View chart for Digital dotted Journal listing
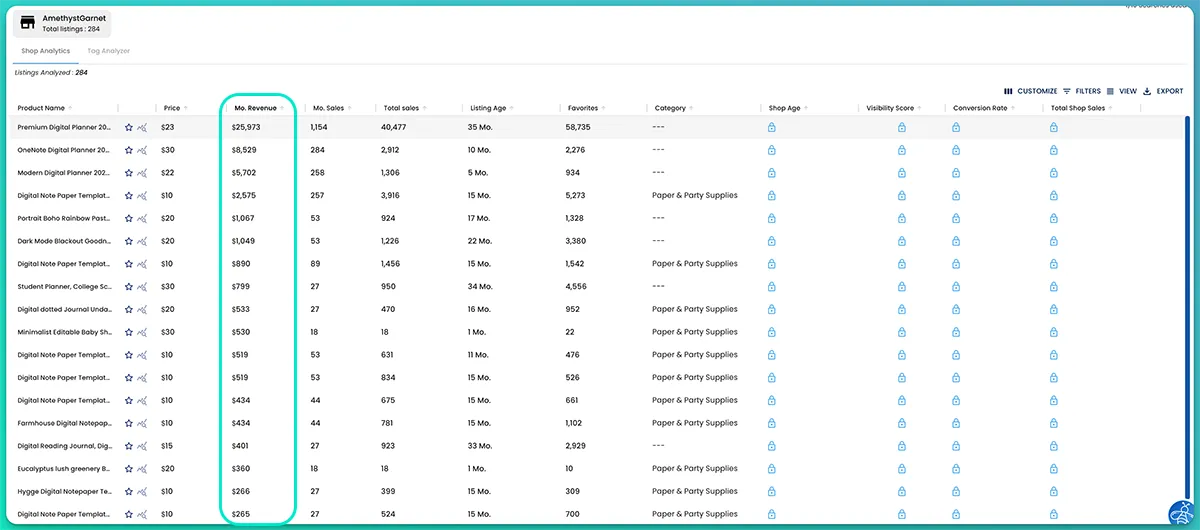Screen dimensions: 1200x530 142,309
